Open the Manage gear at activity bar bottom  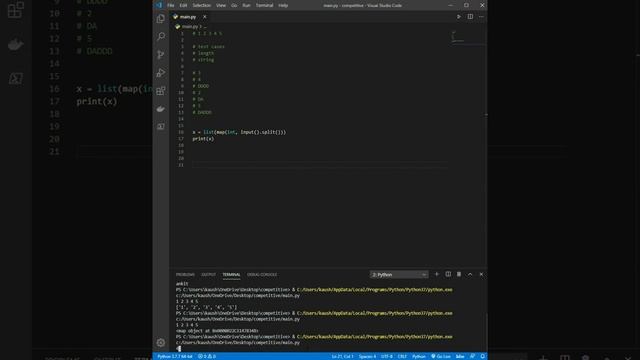point(161,342)
